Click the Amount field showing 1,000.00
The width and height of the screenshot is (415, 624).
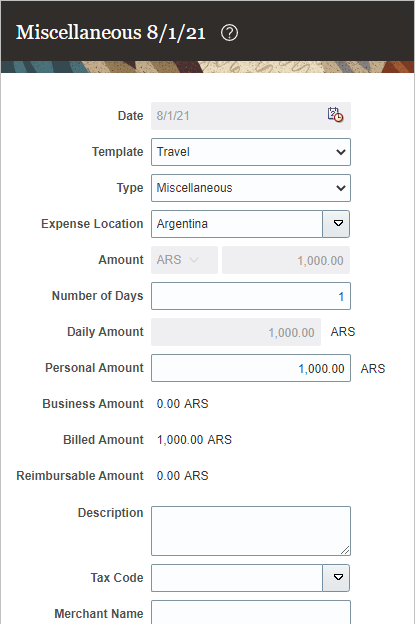pyautogui.click(x=286, y=260)
